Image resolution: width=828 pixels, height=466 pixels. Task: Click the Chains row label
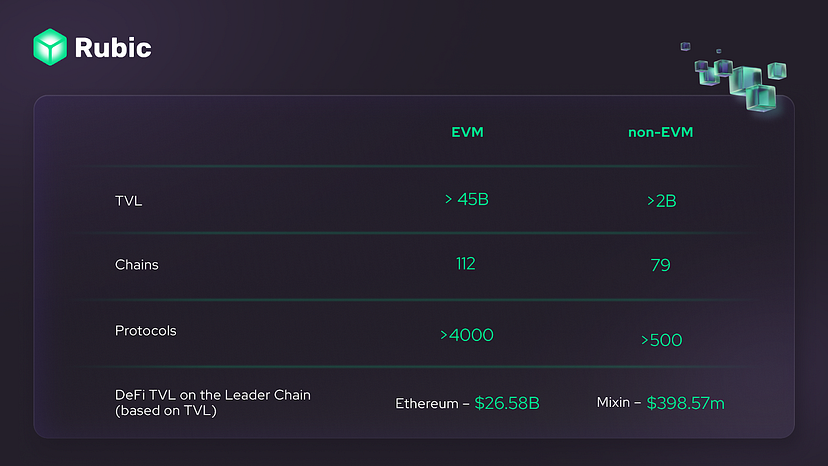136,265
